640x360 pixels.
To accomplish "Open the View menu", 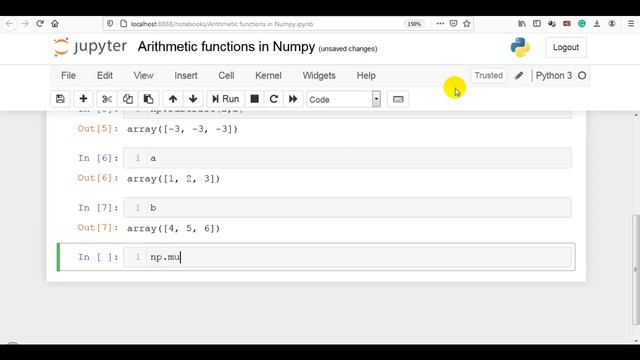I will (143, 76).
